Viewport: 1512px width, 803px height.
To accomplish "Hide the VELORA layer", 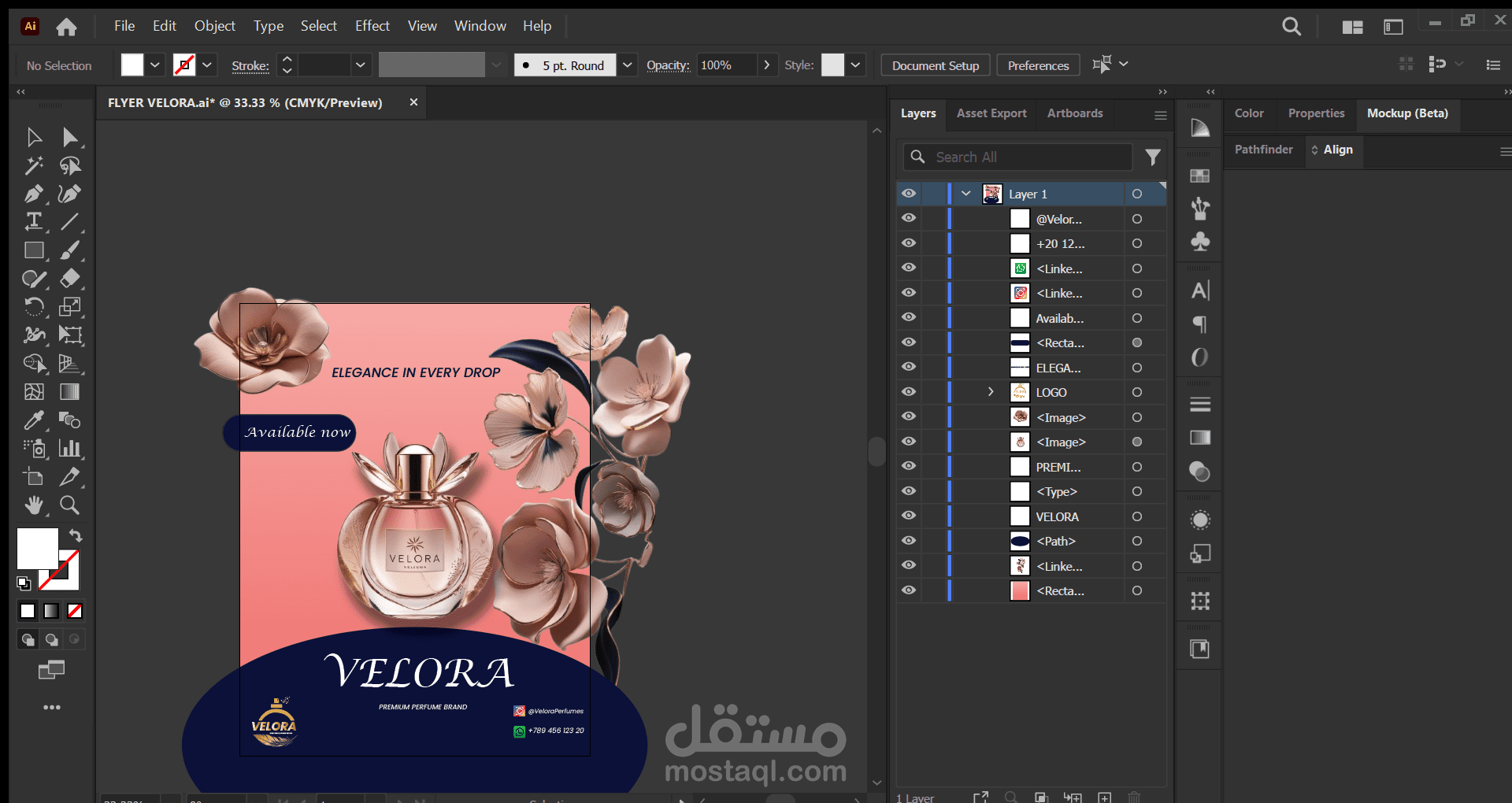I will [909, 516].
